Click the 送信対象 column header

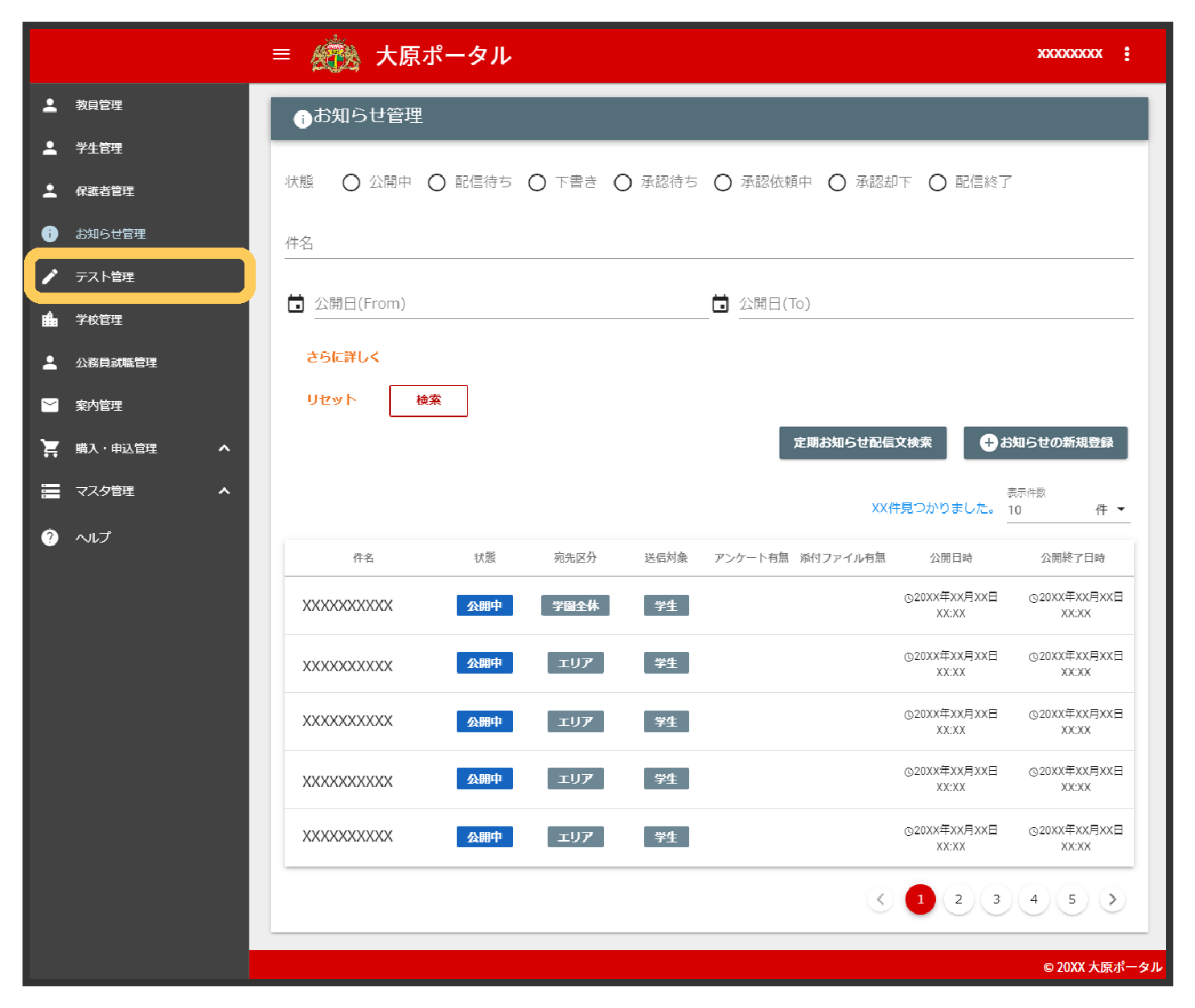click(x=666, y=558)
